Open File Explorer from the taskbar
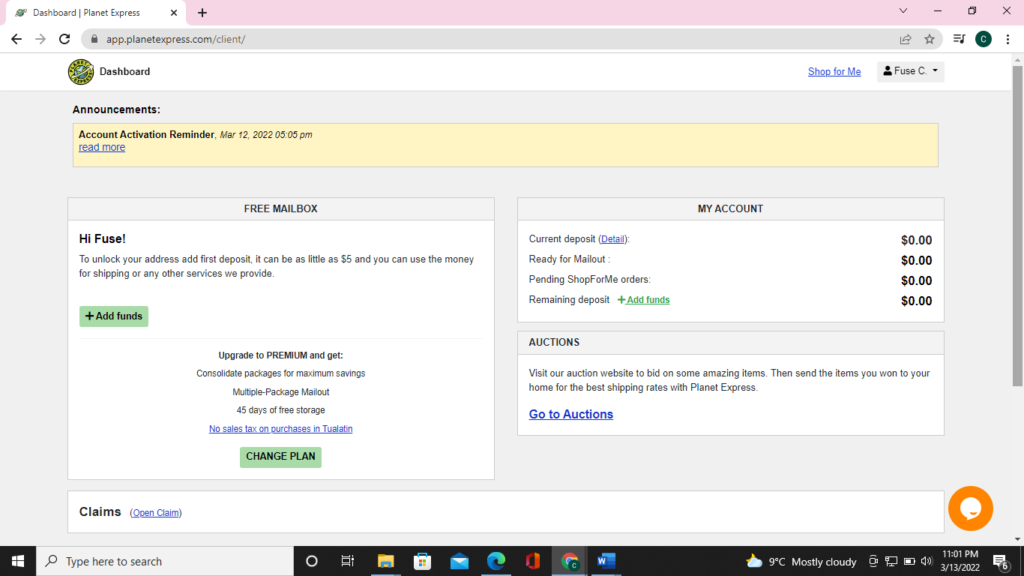The height and width of the screenshot is (576, 1024). point(385,561)
